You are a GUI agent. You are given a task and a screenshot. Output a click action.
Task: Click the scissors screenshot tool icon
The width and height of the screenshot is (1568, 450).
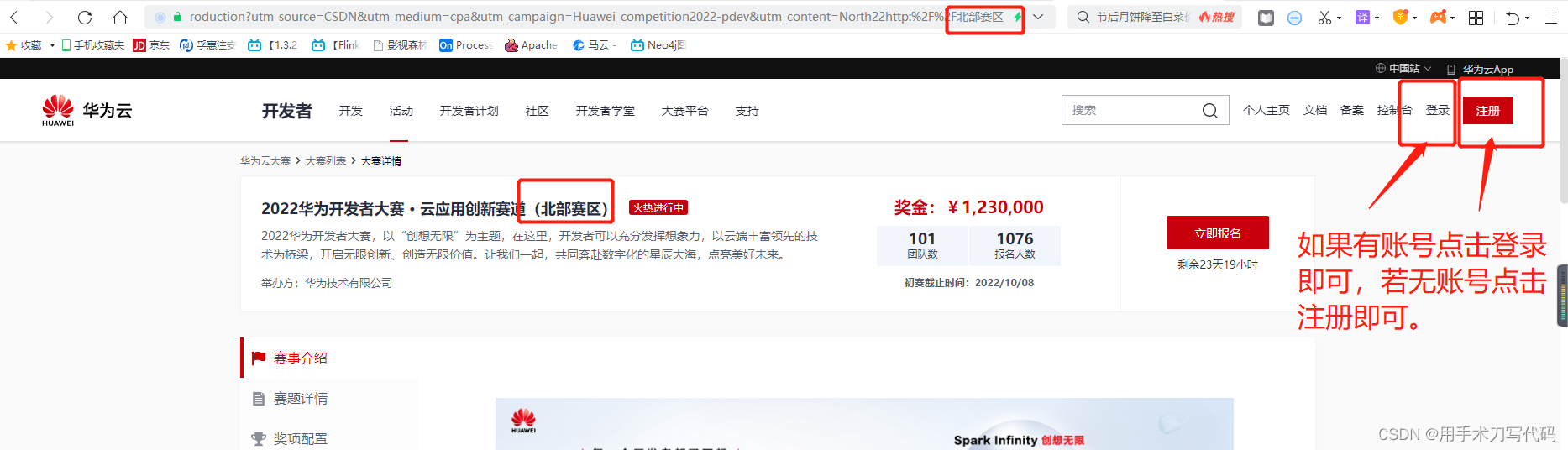point(1324,18)
